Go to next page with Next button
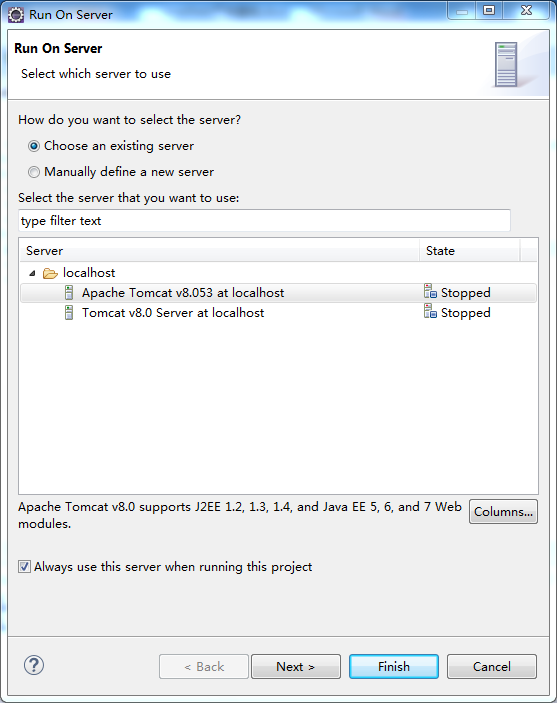 point(296,666)
